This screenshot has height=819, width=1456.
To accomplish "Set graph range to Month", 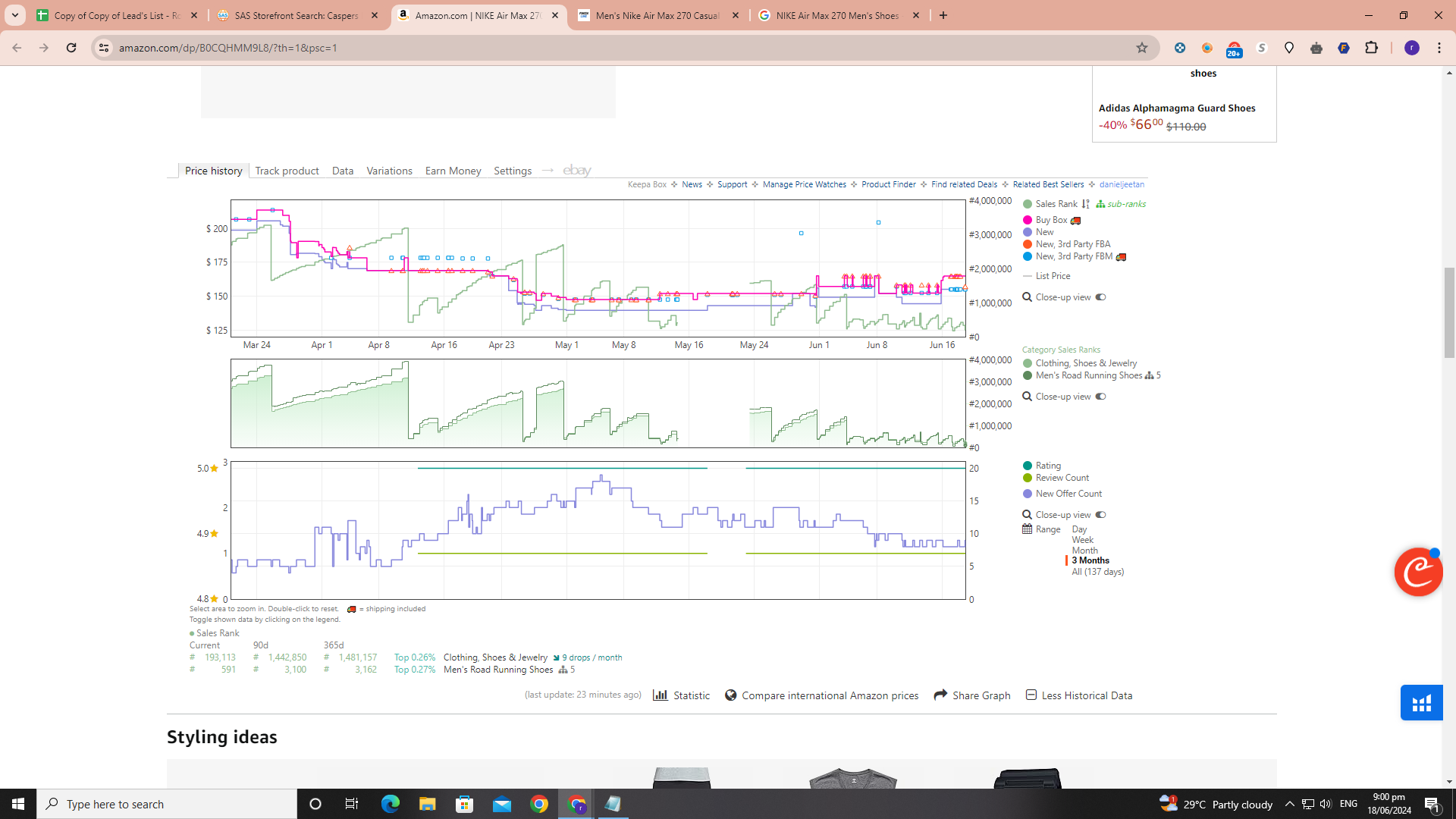I will [x=1084, y=551].
